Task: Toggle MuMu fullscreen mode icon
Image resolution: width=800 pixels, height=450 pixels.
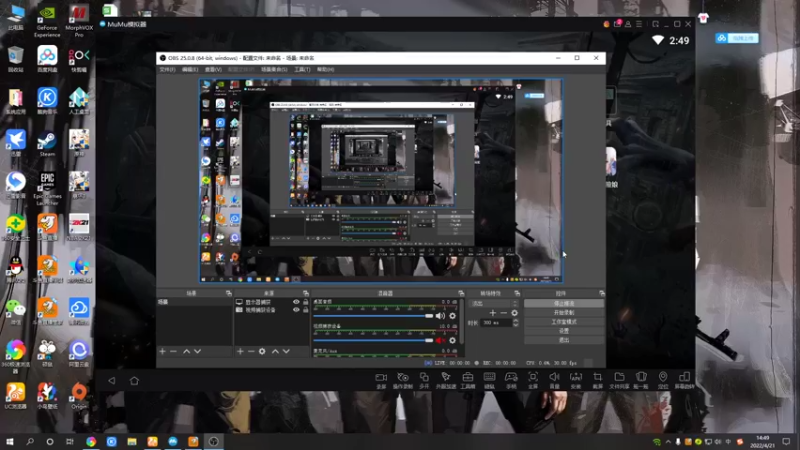Action: tap(533, 381)
